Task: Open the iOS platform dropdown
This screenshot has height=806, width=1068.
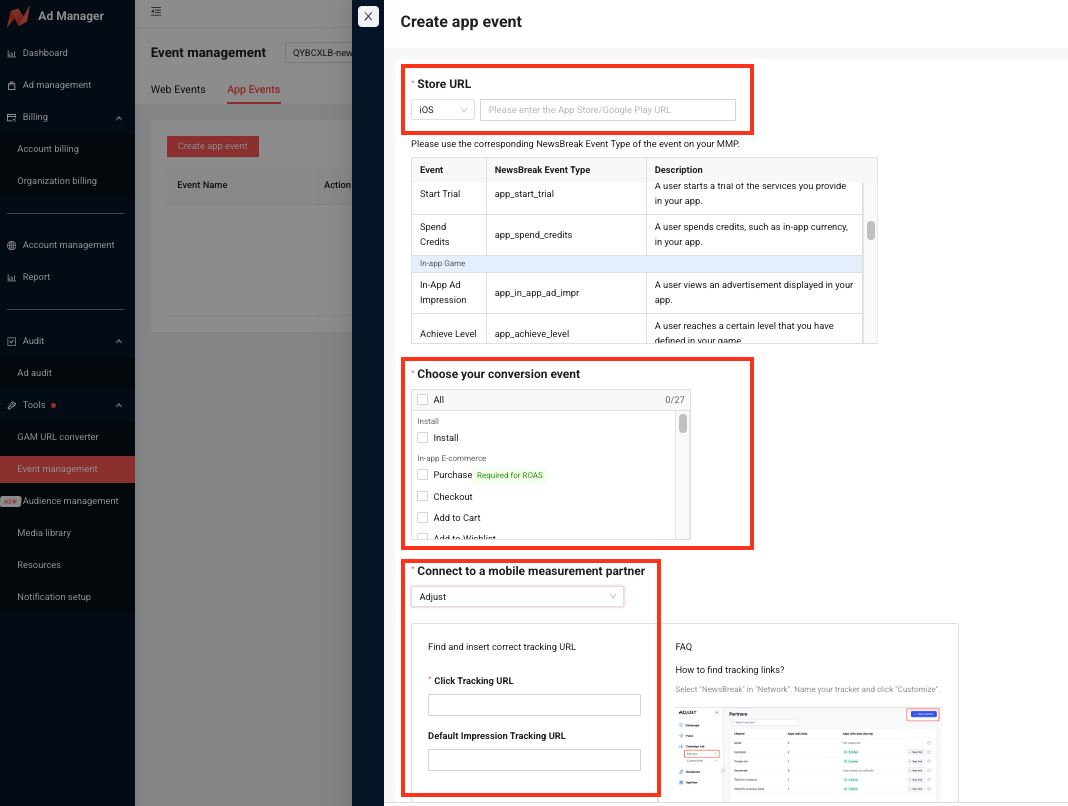Action: [x=442, y=110]
